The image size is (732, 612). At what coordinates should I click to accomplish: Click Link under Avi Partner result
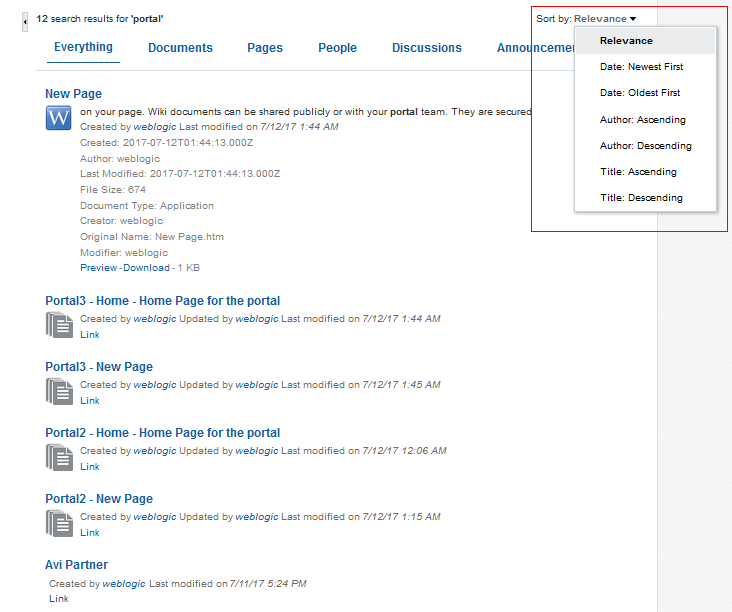59,599
